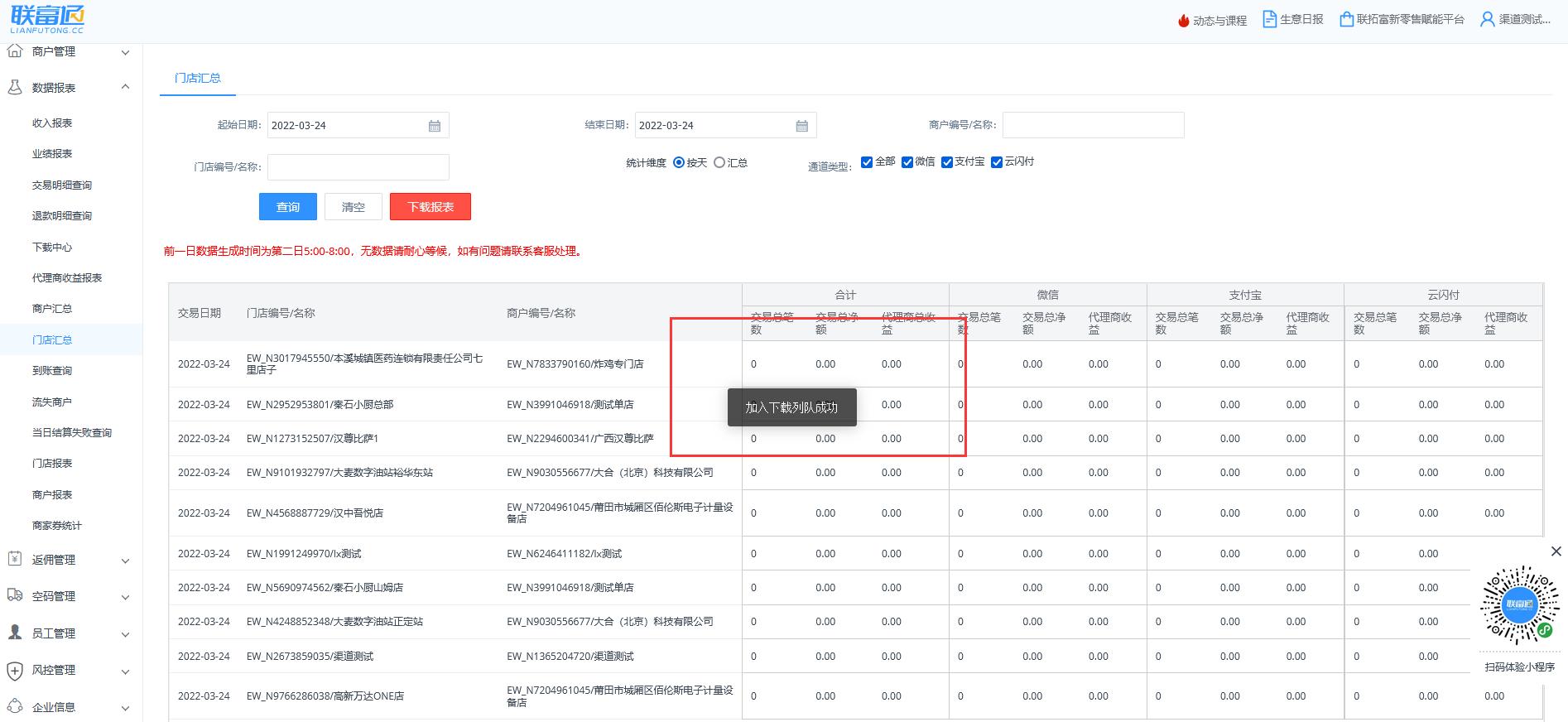Toggle the 全部 channel checkbox
This screenshot has width=1568, height=722.
tap(867, 162)
